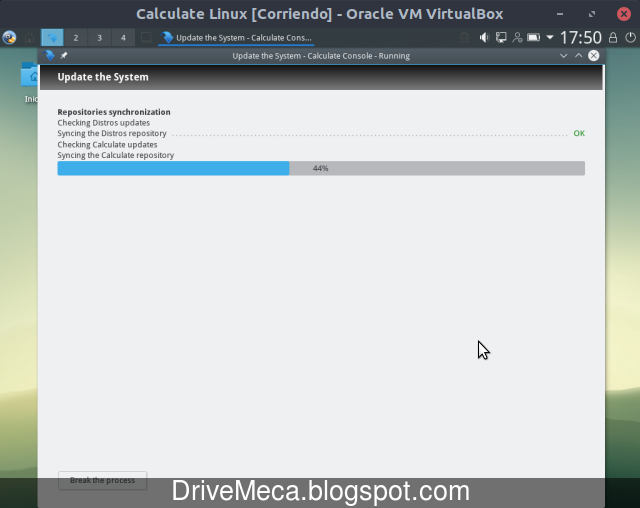Screen dimensions: 640x508
Task: Click the 'Checking Calculate updates' line
Action: click(107, 144)
